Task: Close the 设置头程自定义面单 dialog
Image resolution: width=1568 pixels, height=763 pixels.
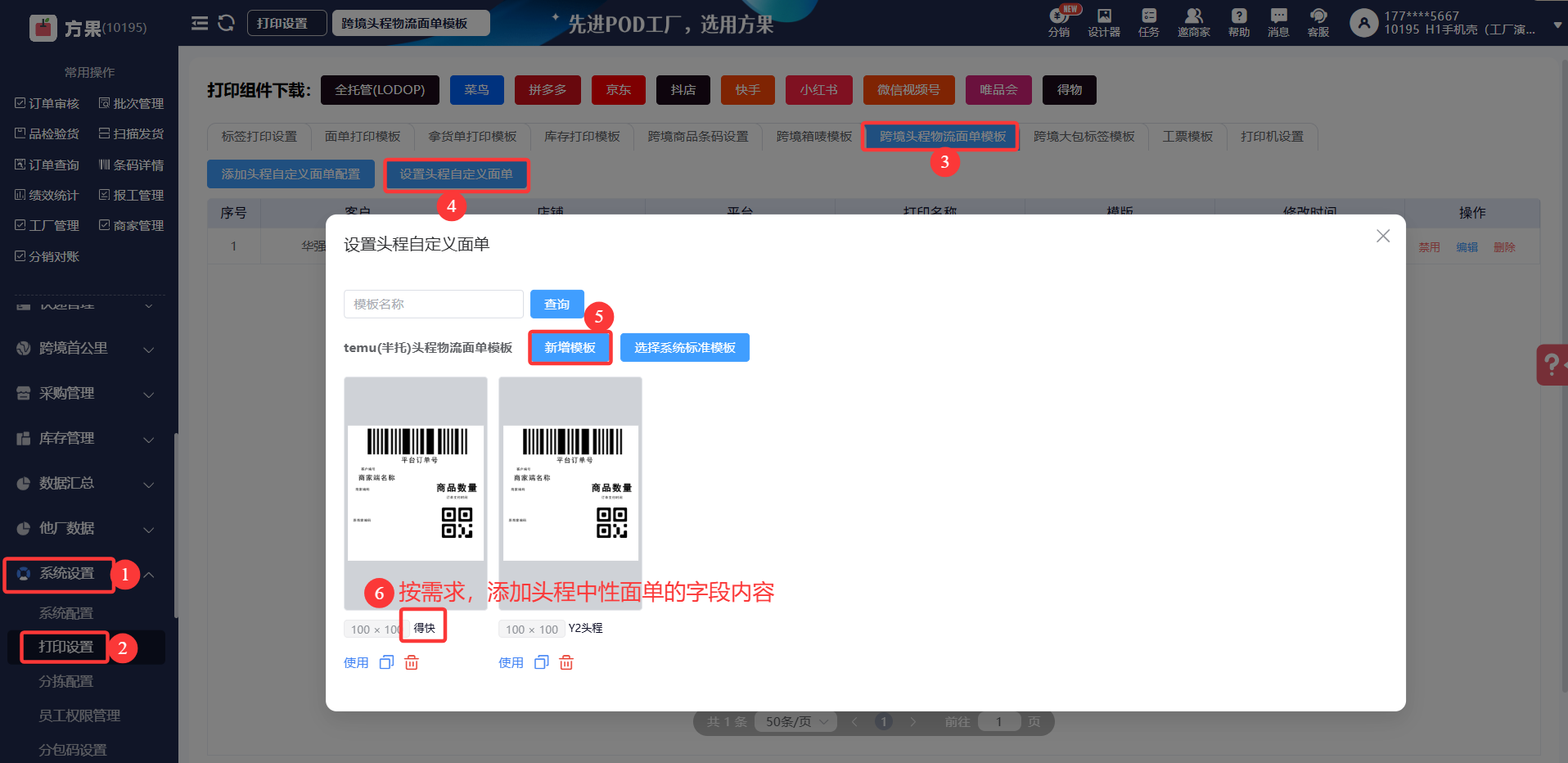Action: (1383, 236)
